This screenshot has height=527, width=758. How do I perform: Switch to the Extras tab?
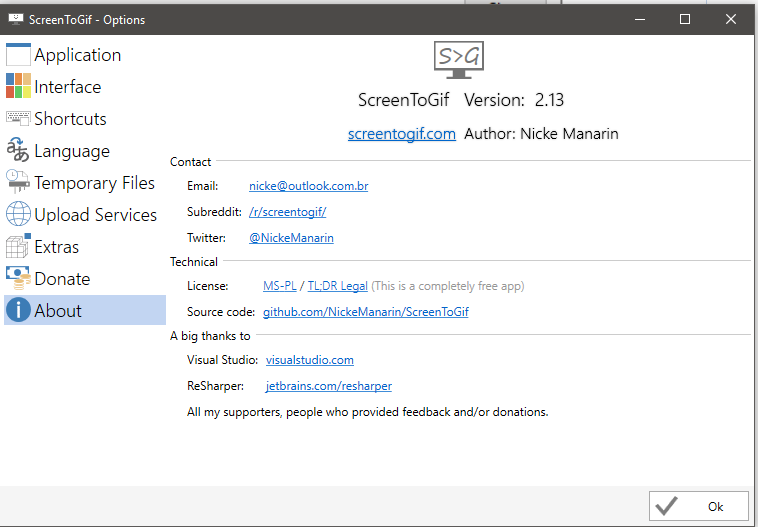pyautogui.click(x=85, y=246)
